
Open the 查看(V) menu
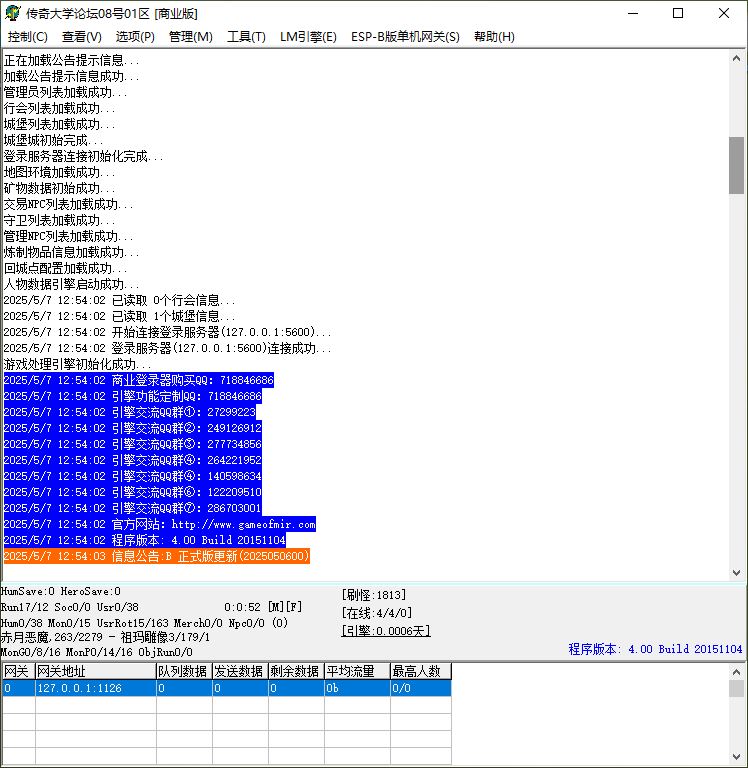coord(82,37)
